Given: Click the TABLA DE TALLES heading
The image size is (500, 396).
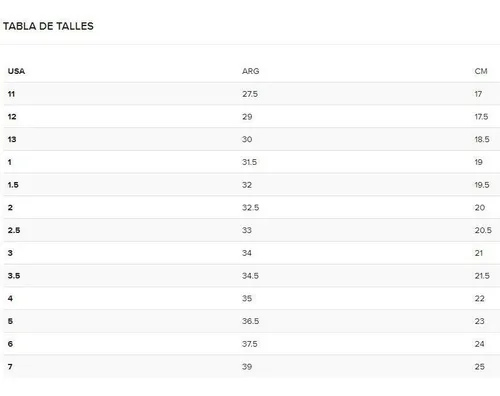Looking at the screenshot, I should [x=48, y=26].
